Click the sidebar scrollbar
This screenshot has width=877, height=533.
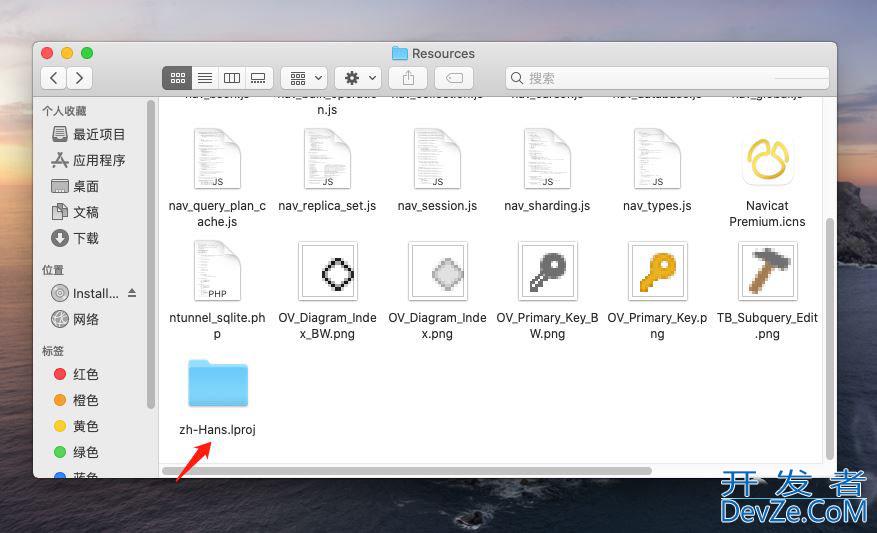click(x=150, y=254)
